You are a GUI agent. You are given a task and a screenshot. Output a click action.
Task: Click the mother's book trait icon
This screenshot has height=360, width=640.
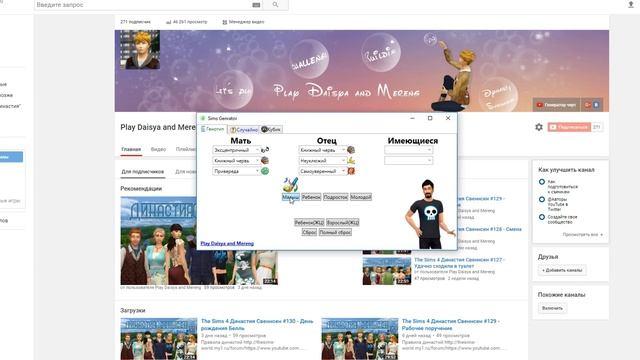tap(265, 160)
